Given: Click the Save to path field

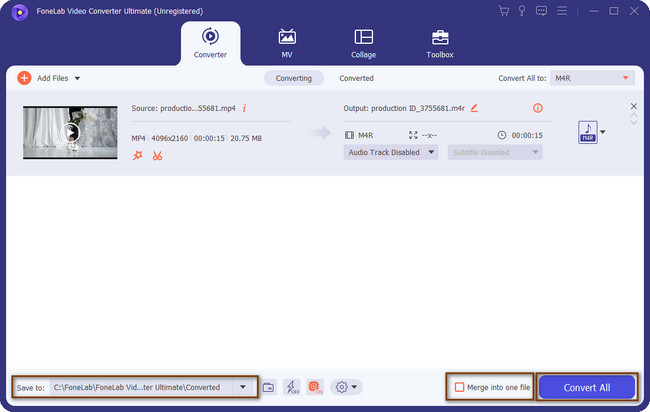Looking at the screenshot, I should coord(141,387).
